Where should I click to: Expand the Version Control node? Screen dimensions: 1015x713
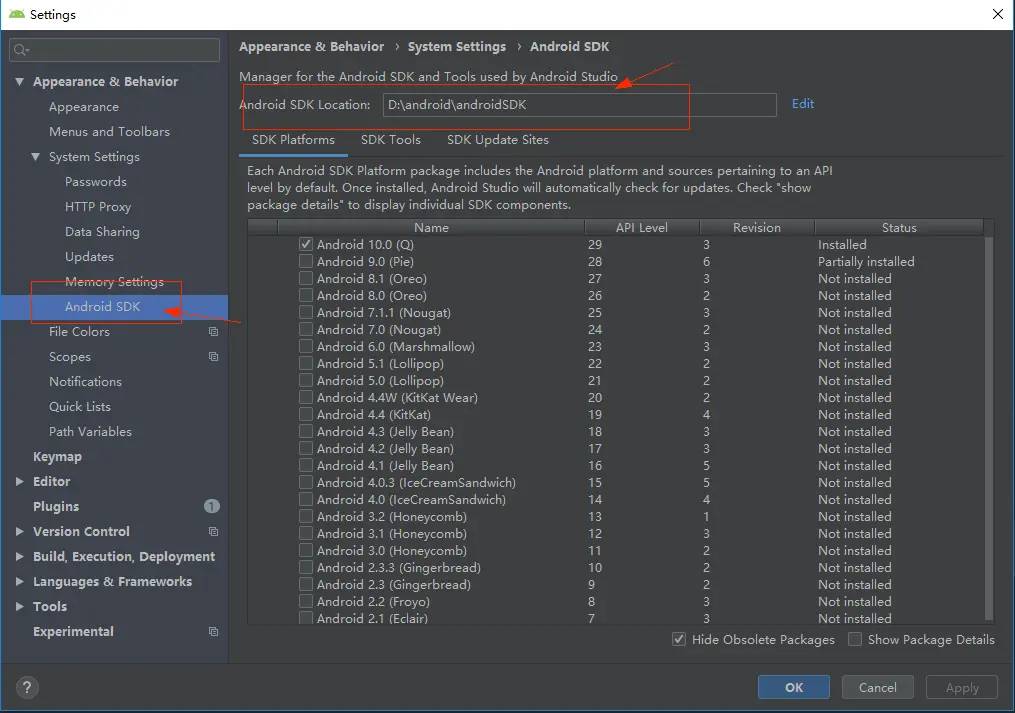(19, 531)
